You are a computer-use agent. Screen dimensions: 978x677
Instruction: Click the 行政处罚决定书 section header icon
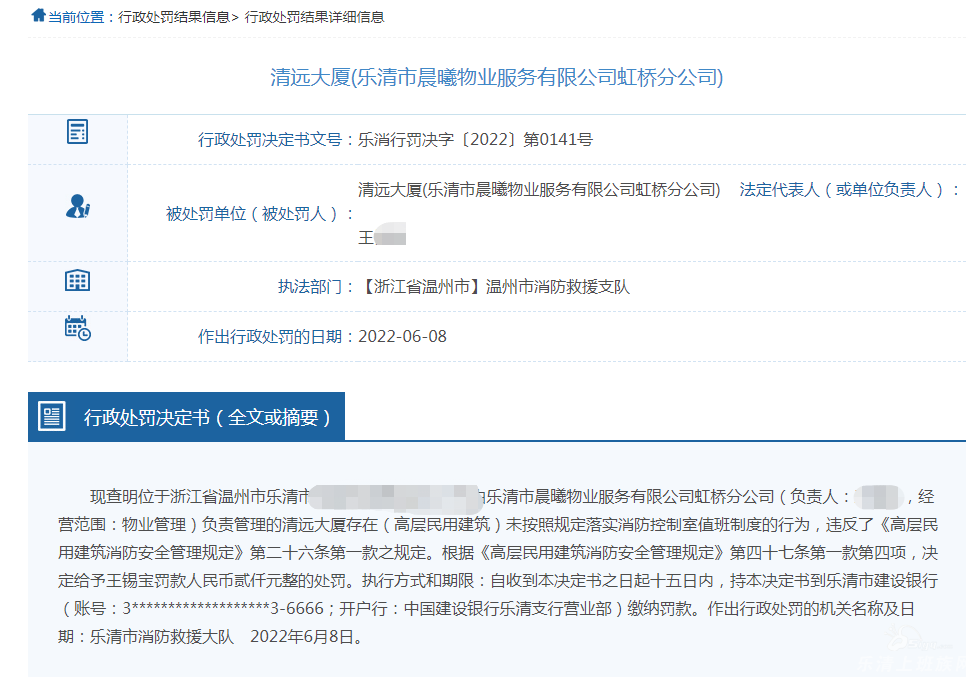tap(52, 416)
